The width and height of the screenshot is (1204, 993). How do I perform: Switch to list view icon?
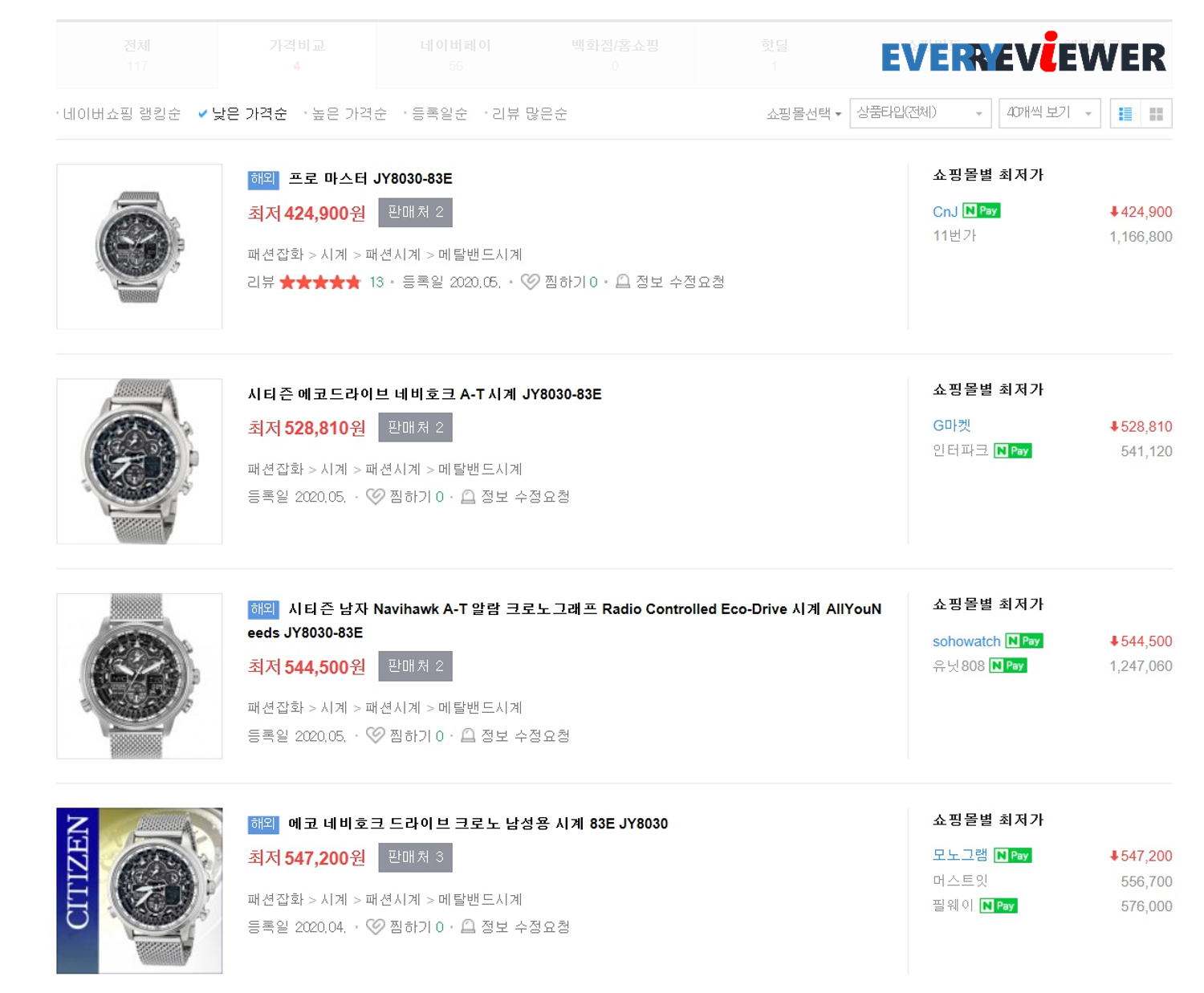(x=1125, y=114)
